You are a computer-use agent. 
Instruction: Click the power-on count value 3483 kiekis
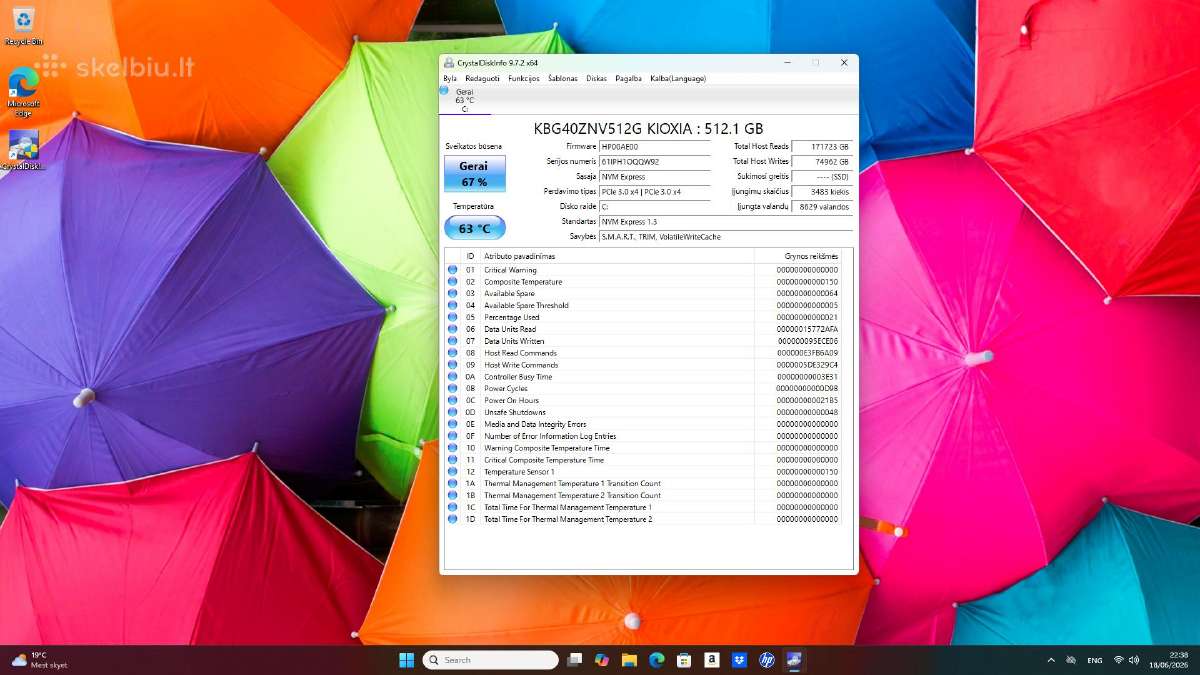click(821, 191)
